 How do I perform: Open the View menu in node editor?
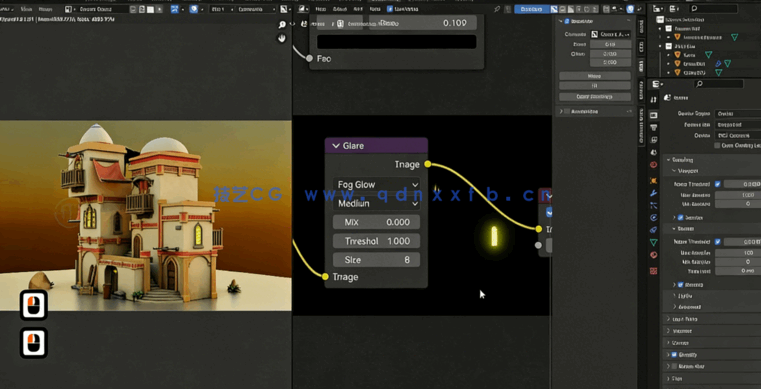[320, 9]
